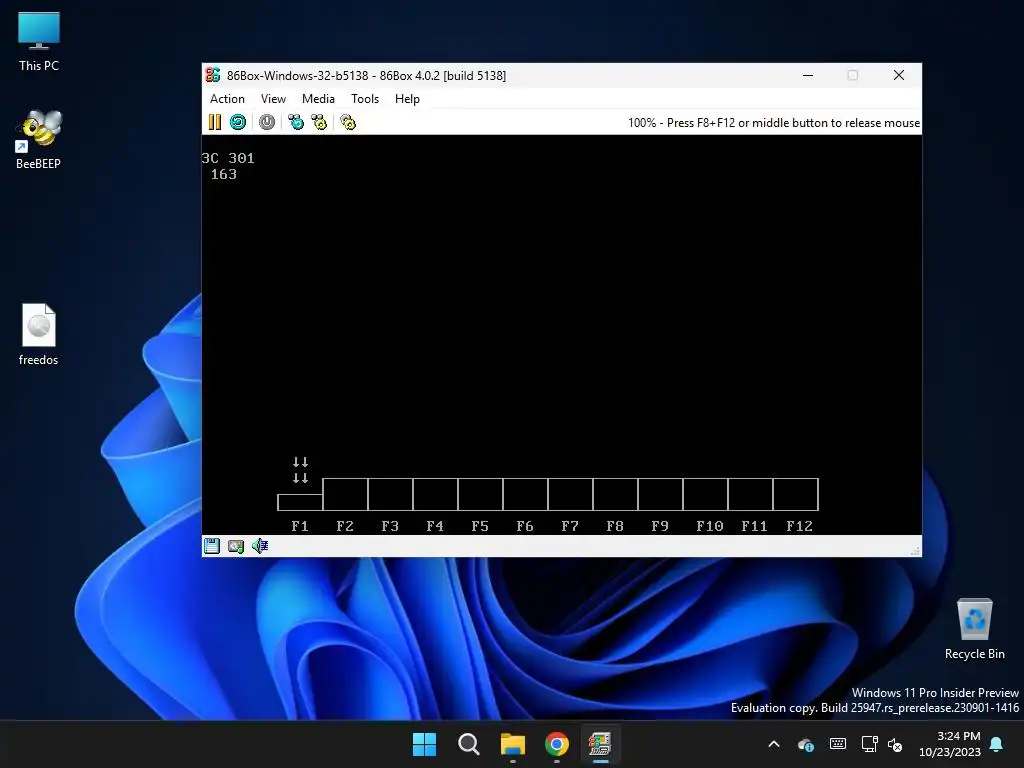
Task: Open taskbar Search
Action: pos(468,744)
